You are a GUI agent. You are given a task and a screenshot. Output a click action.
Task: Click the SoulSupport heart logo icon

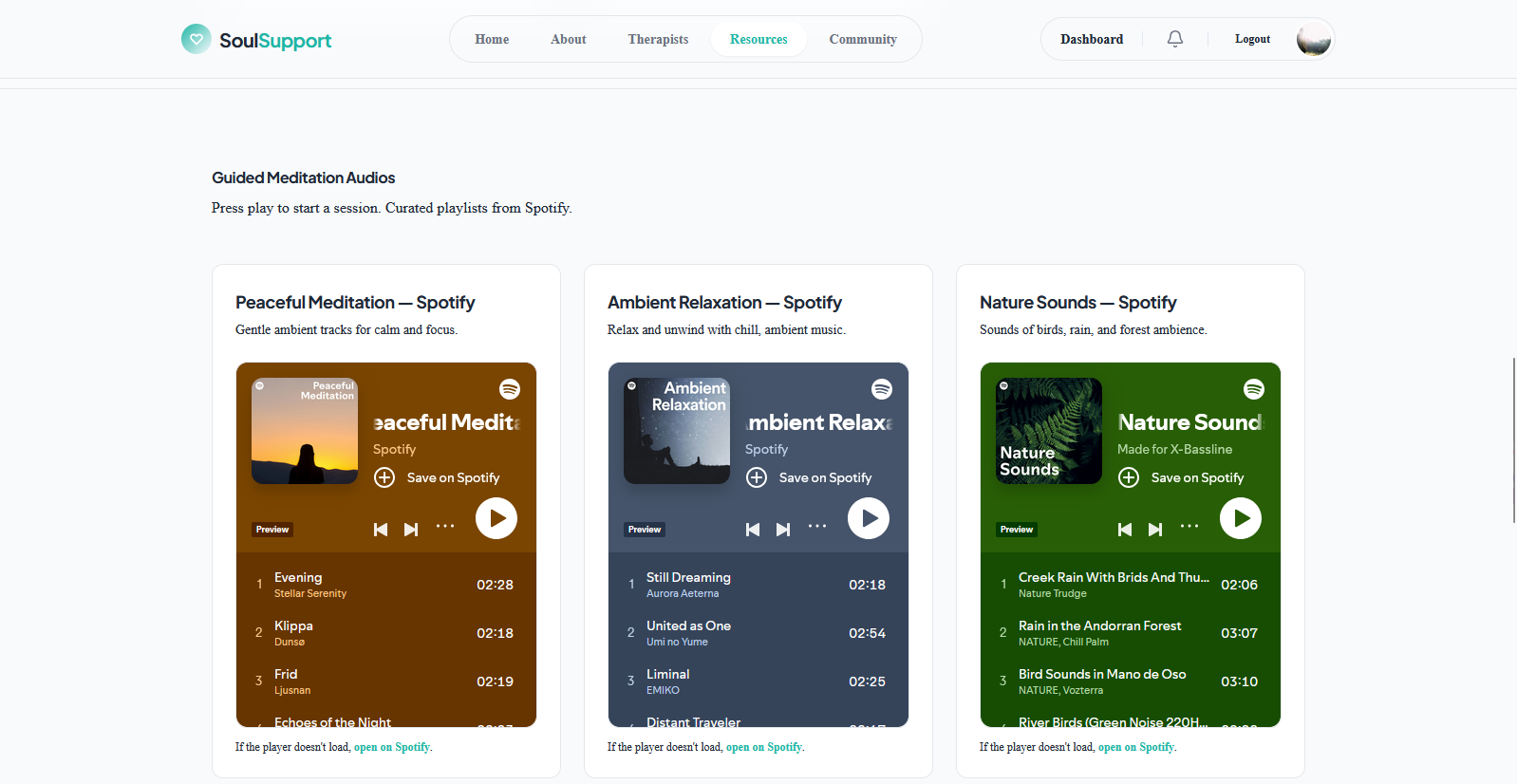[197, 39]
